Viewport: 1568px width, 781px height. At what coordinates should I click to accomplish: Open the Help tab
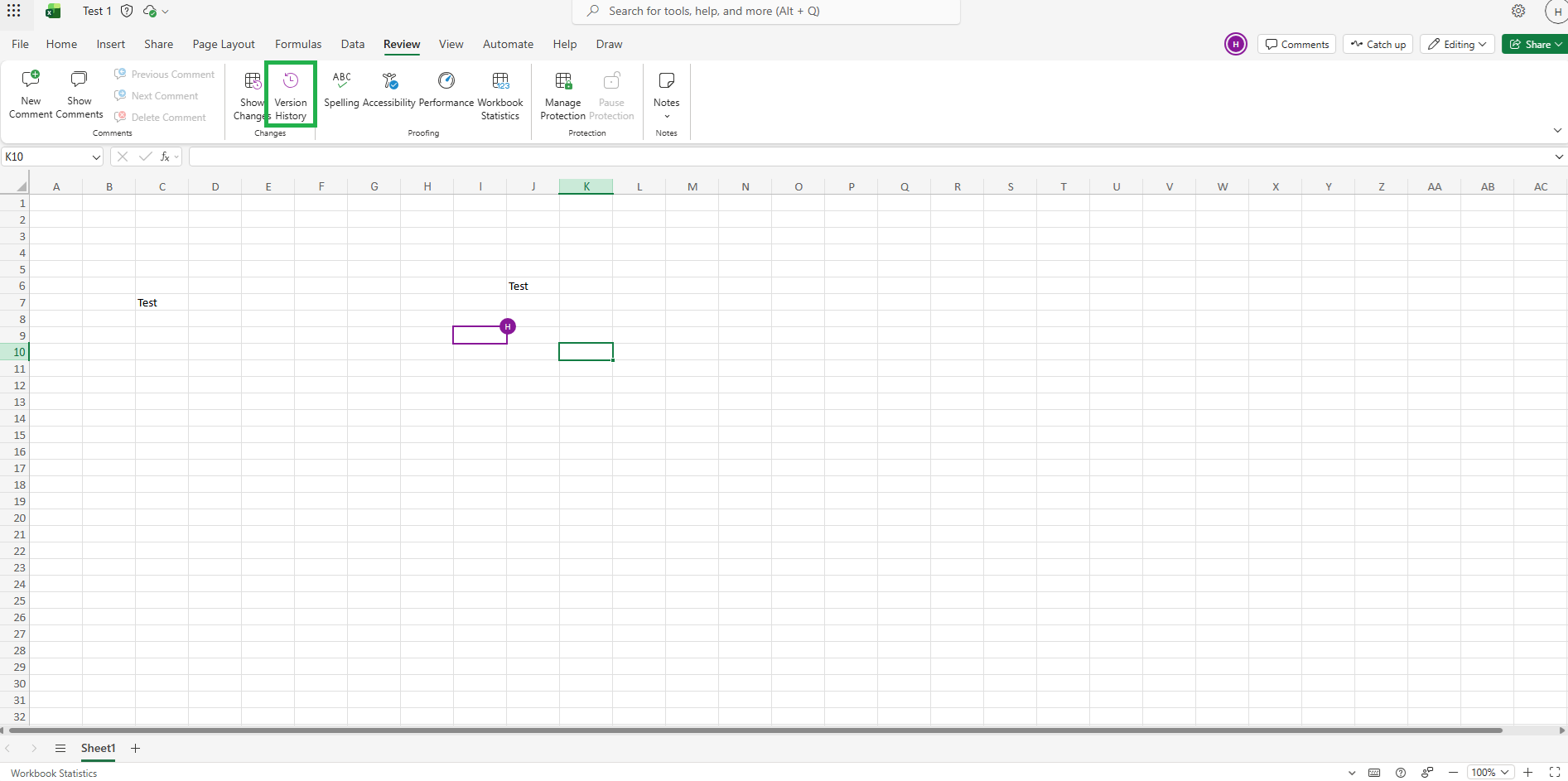[565, 44]
